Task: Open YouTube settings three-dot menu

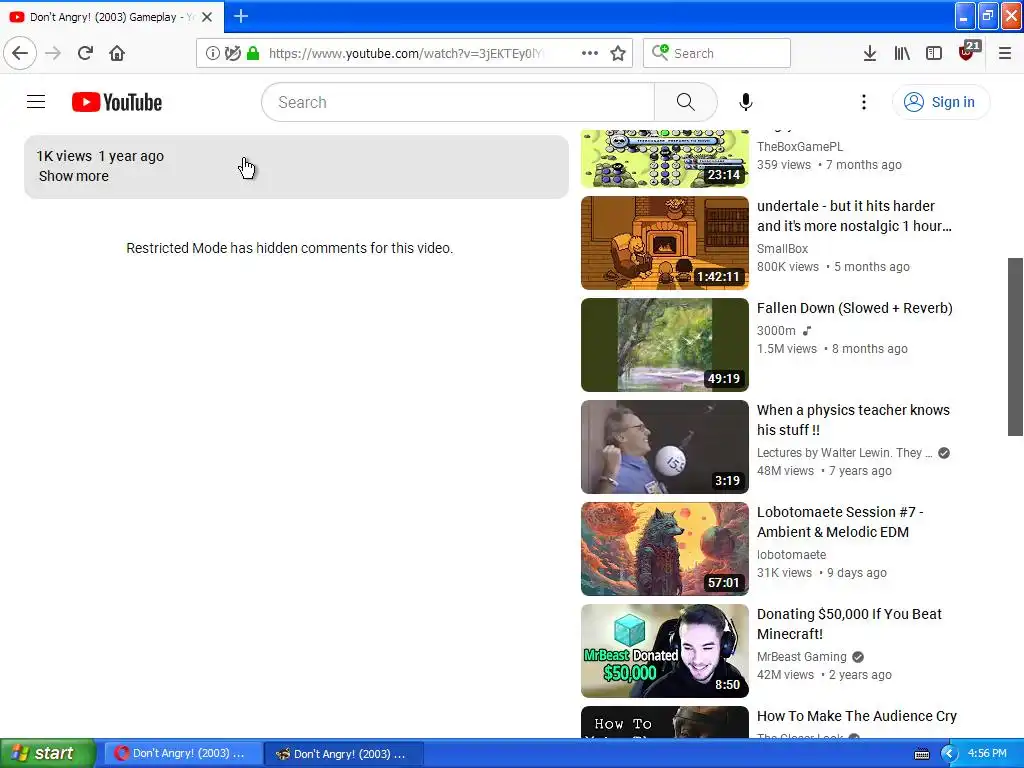Action: (x=863, y=102)
